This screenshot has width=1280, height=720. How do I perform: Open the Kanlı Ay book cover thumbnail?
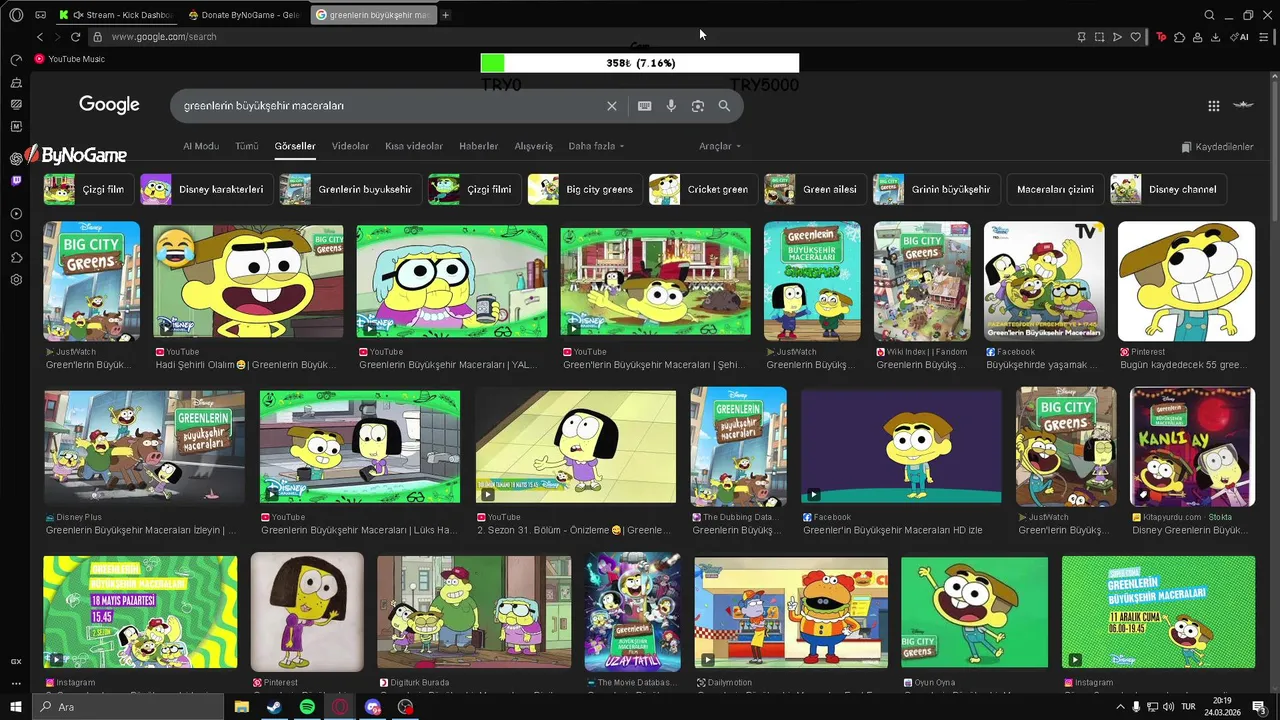[1192, 447]
